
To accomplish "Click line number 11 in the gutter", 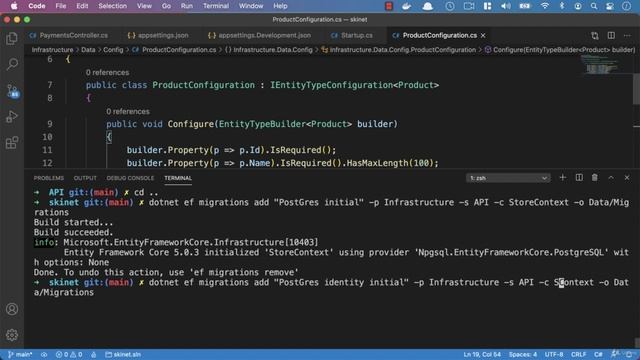I will [x=47, y=150].
